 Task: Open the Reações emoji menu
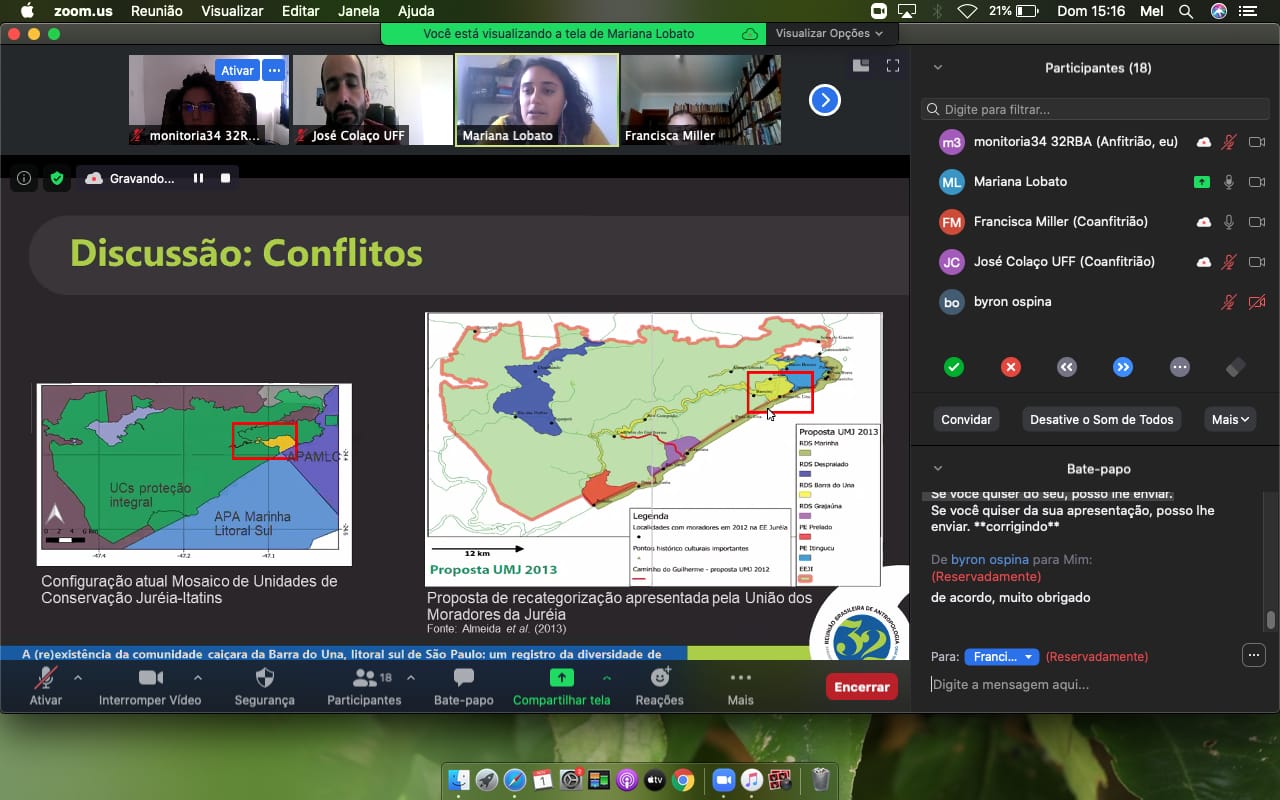pos(660,685)
